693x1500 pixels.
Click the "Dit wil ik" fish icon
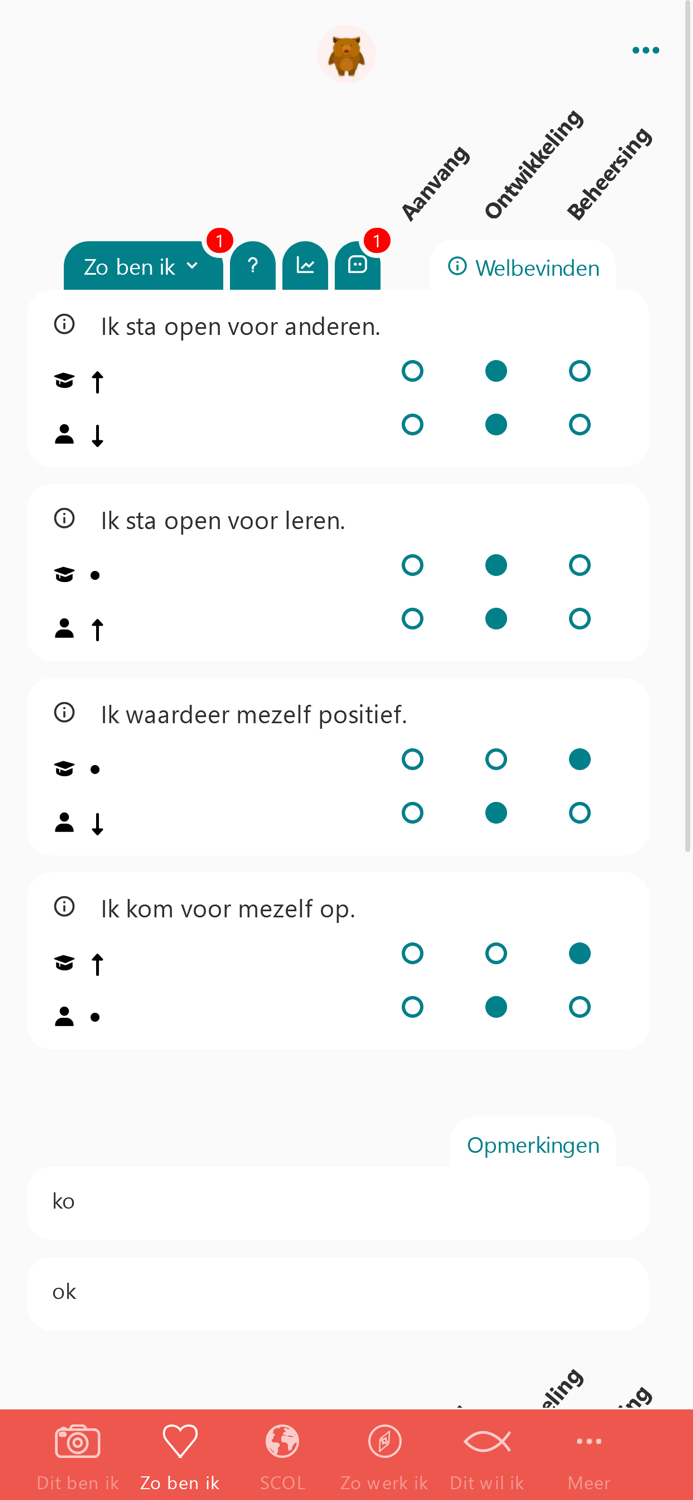pos(486,1442)
